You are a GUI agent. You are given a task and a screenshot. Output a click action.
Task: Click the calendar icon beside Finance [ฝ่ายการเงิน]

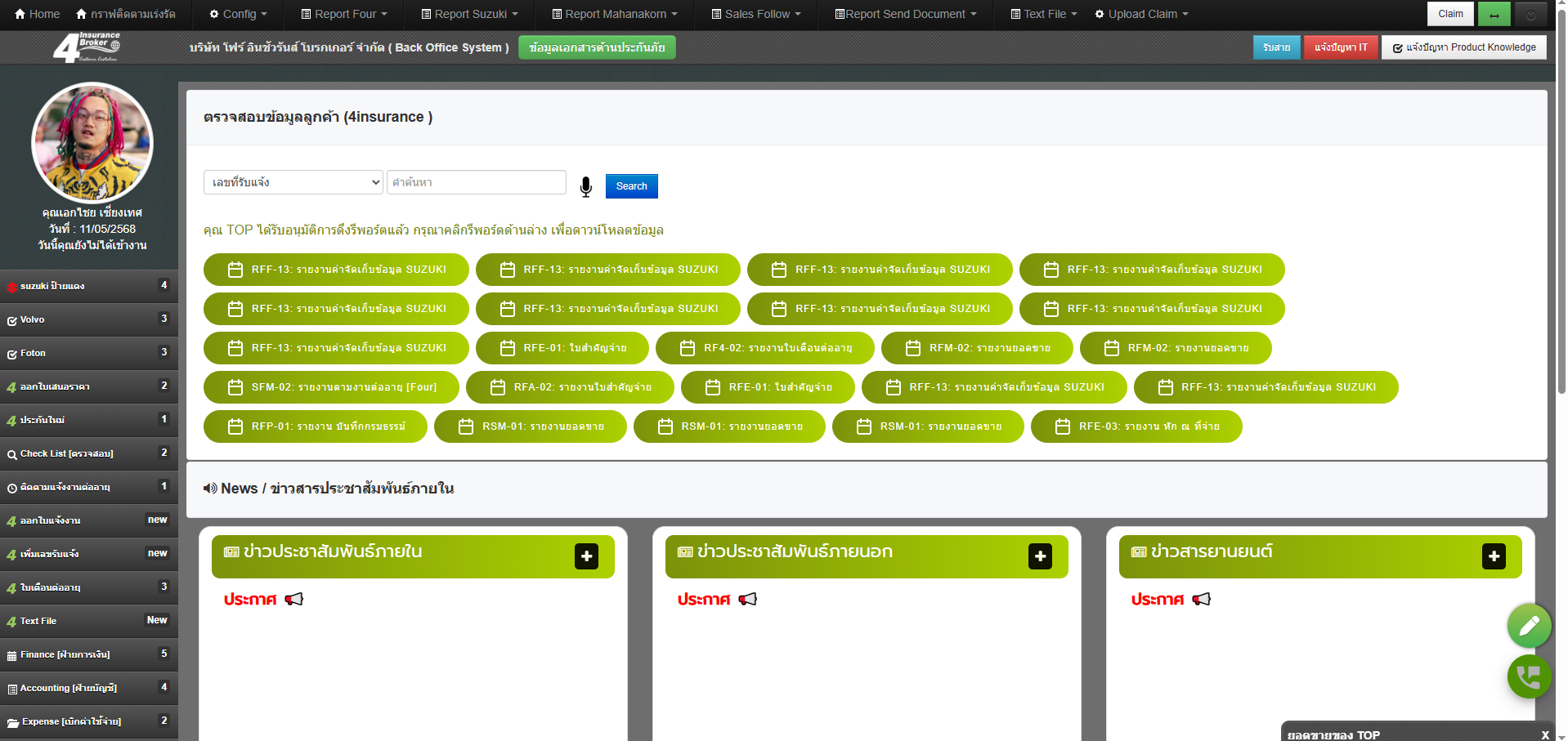11,654
